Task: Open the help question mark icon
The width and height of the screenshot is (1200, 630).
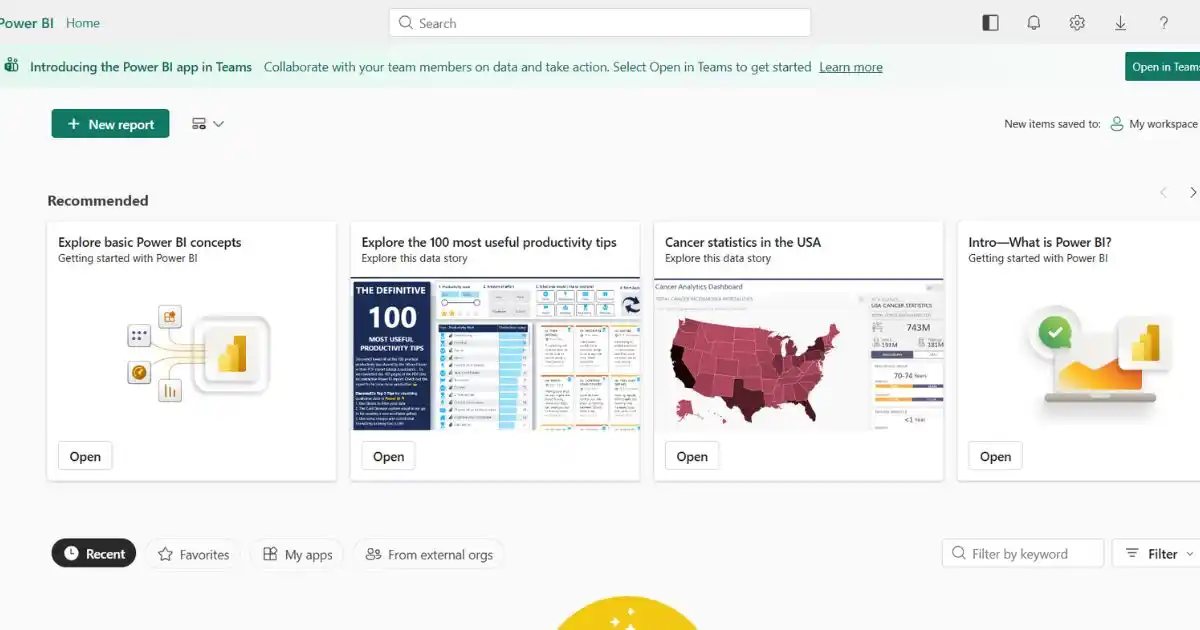Action: tap(1164, 23)
